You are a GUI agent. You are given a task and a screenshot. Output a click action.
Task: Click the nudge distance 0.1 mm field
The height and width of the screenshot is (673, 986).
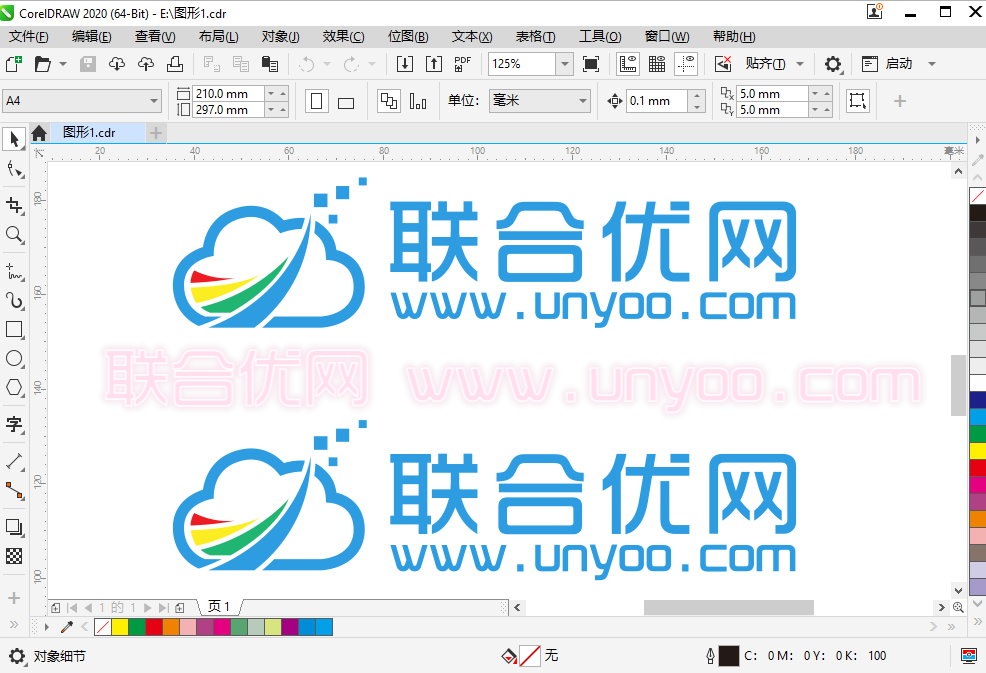(x=656, y=101)
